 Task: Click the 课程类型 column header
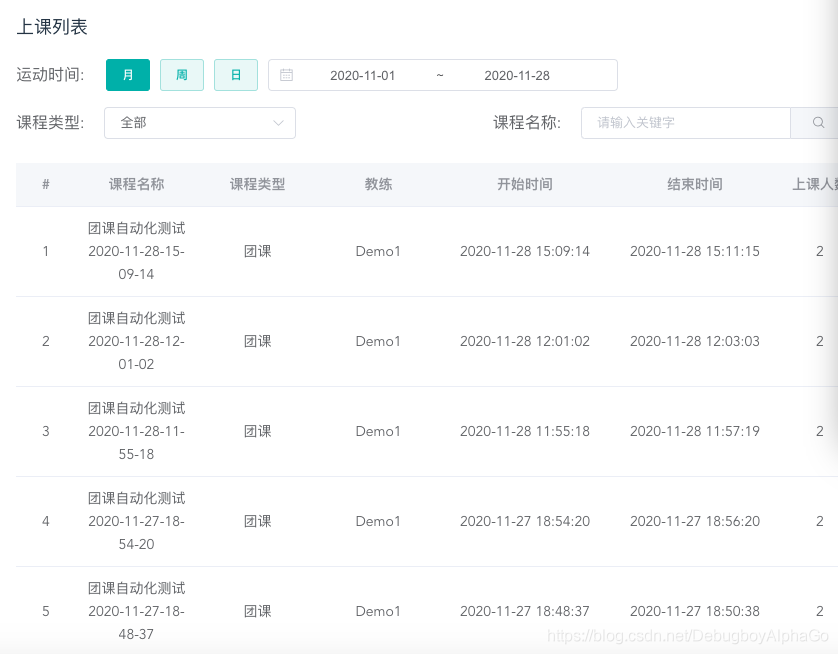pos(258,184)
